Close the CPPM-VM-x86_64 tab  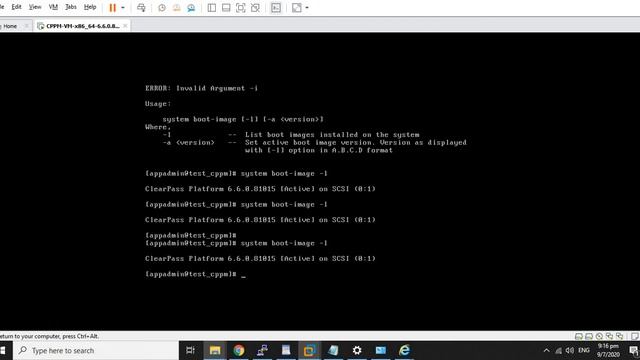(x=125, y=26)
